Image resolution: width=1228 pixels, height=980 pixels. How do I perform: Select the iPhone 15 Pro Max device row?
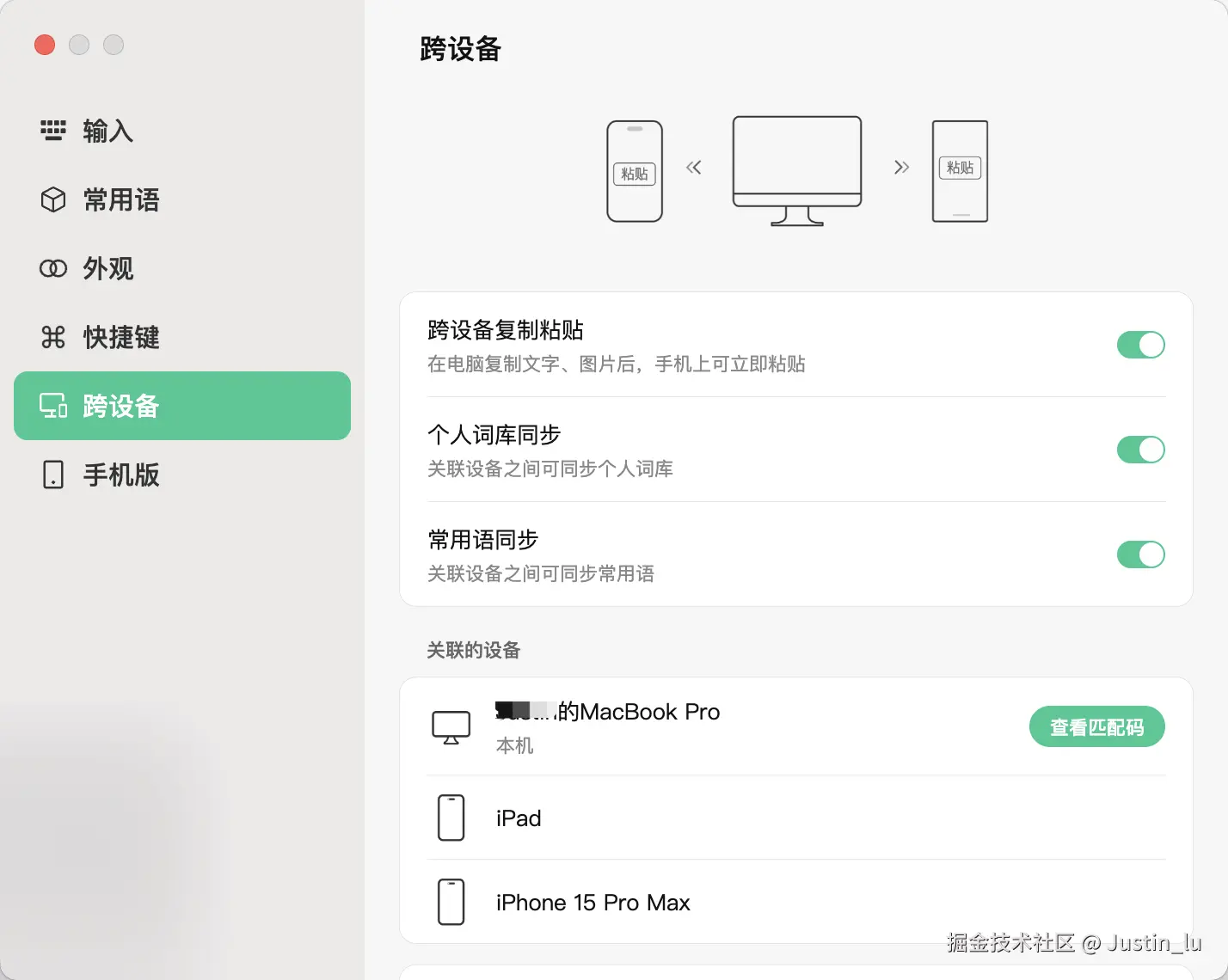(x=796, y=902)
